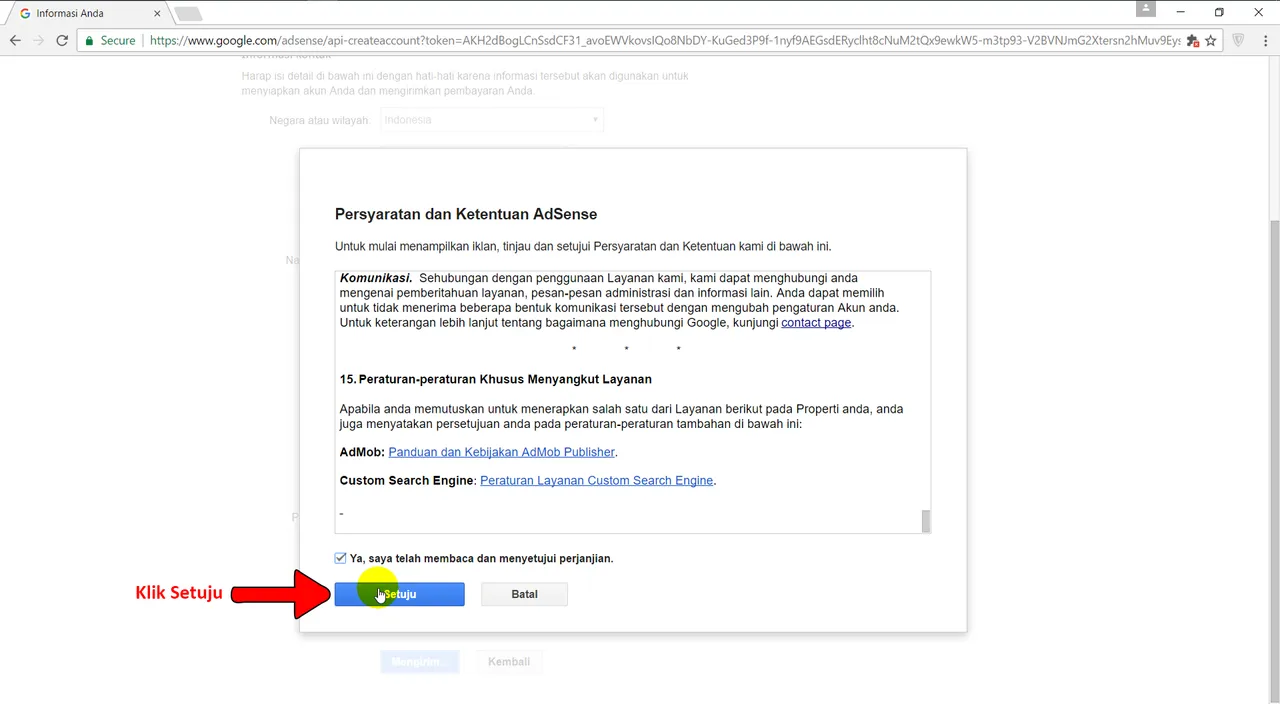The height and width of the screenshot is (704, 1280).
Task: Click the terms text box scrollbar thumb
Action: [x=926, y=520]
